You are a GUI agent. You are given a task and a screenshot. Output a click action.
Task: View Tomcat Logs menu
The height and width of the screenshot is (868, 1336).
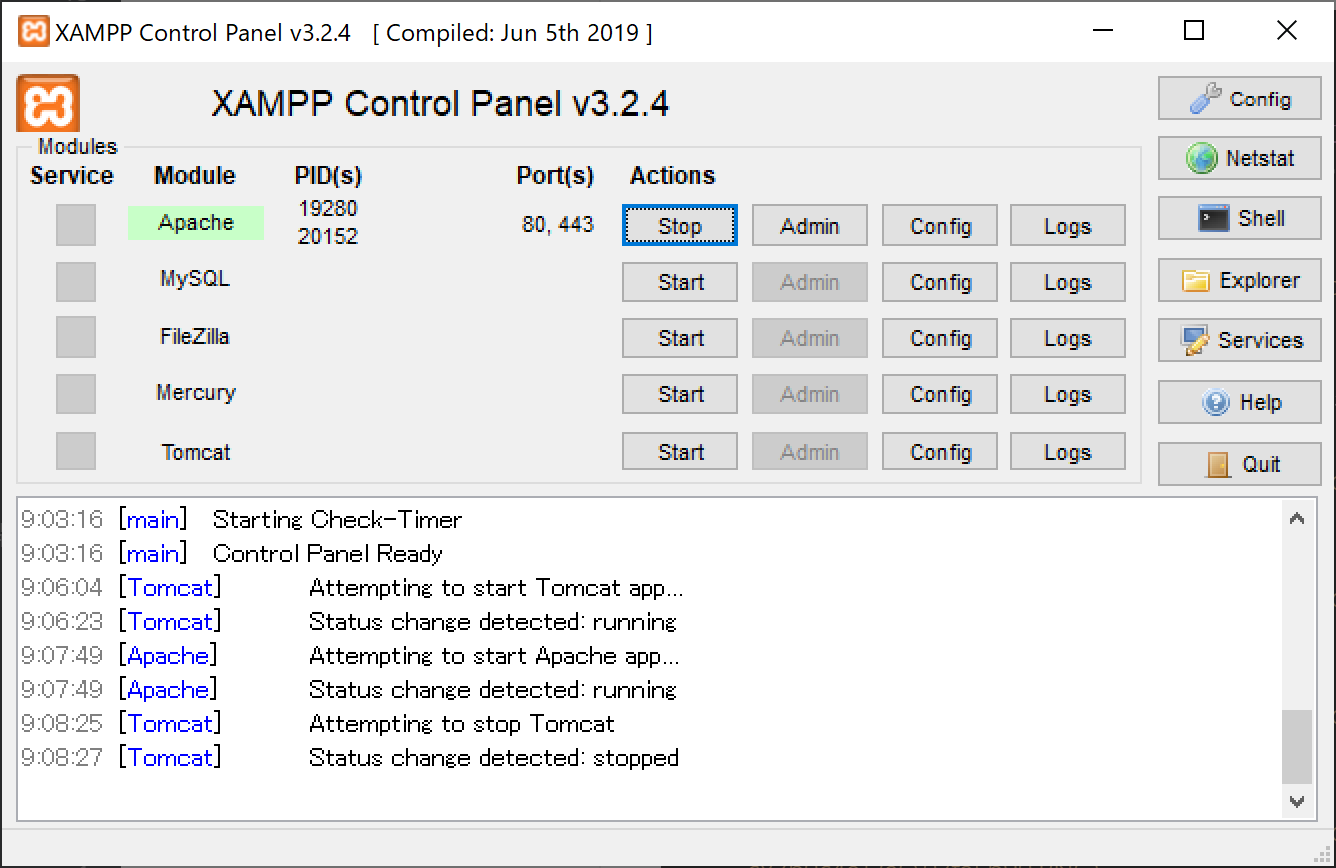coord(1068,452)
